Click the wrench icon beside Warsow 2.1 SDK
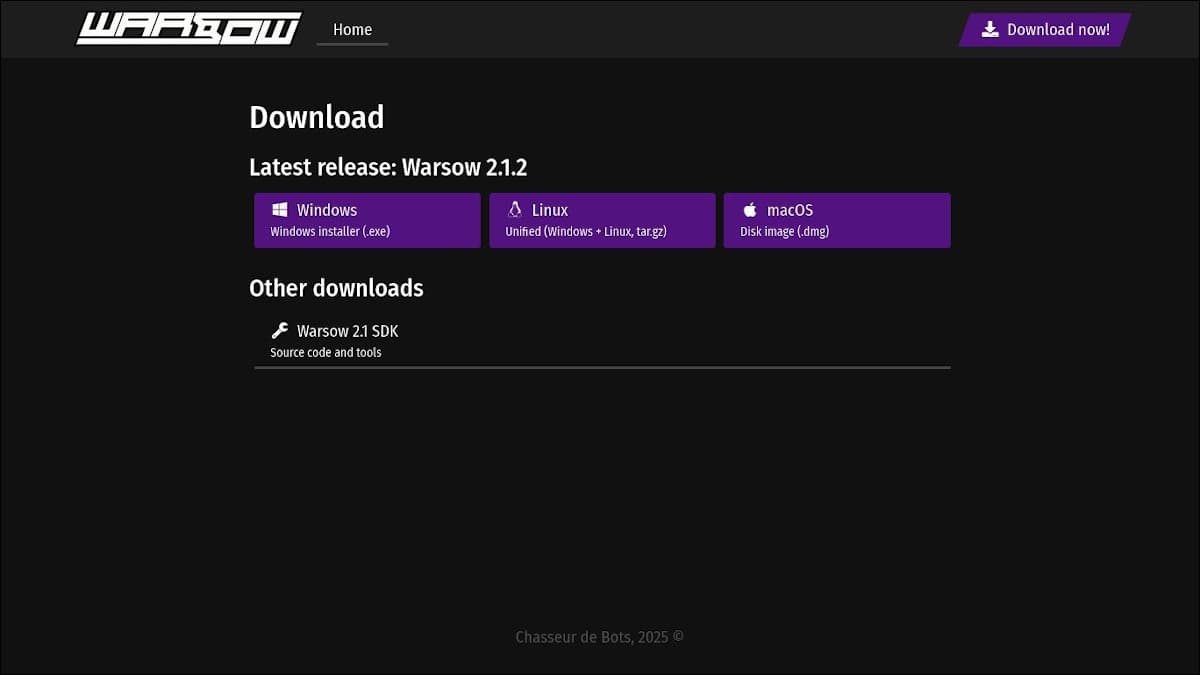 pyautogui.click(x=280, y=331)
